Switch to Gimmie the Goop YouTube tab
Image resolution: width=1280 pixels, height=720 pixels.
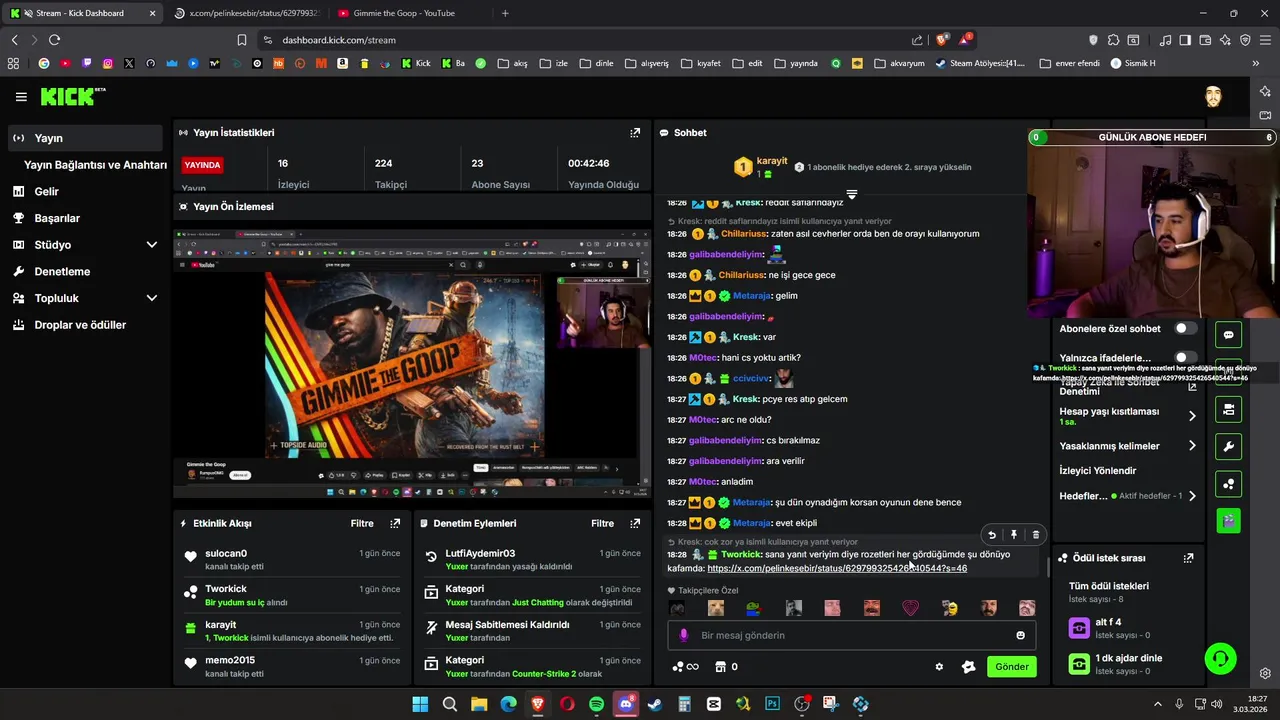pos(410,13)
